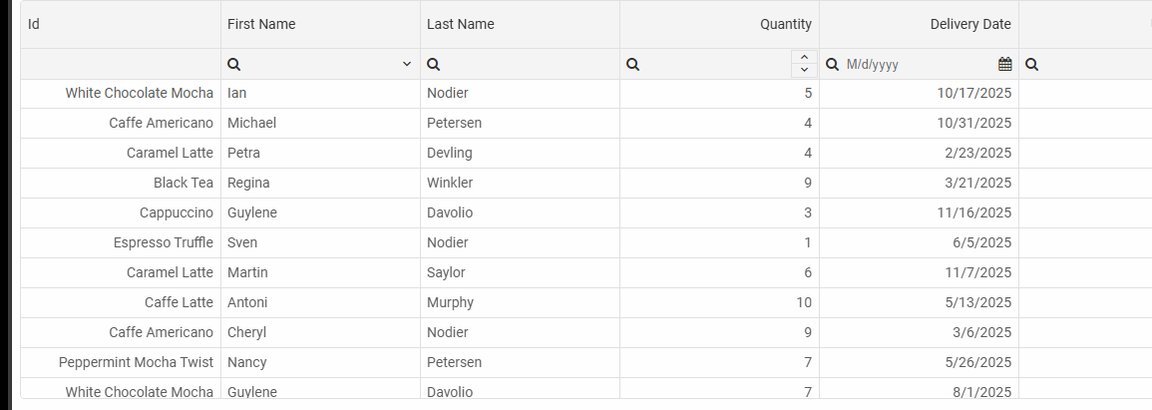This screenshot has height=410, width=1152.
Task: Sort by the First Name column header
Action: 320,24
